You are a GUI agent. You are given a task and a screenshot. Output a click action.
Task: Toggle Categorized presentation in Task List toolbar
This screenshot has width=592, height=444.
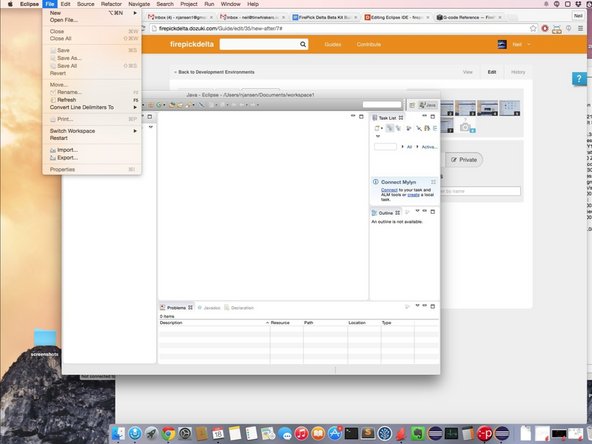point(390,128)
